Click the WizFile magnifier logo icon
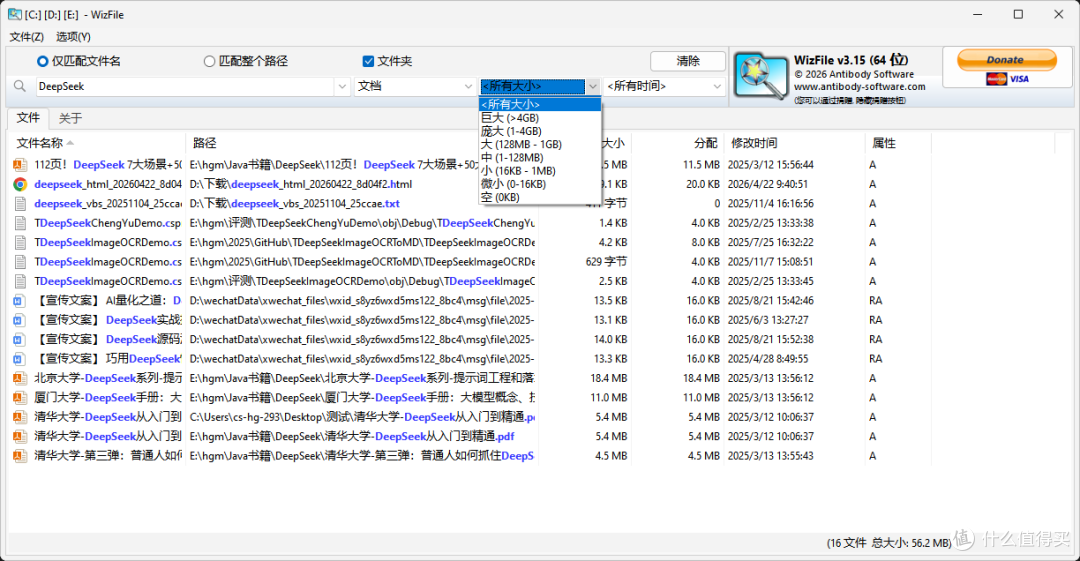The height and width of the screenshot is (561, 1080). [x=761, y=76]
